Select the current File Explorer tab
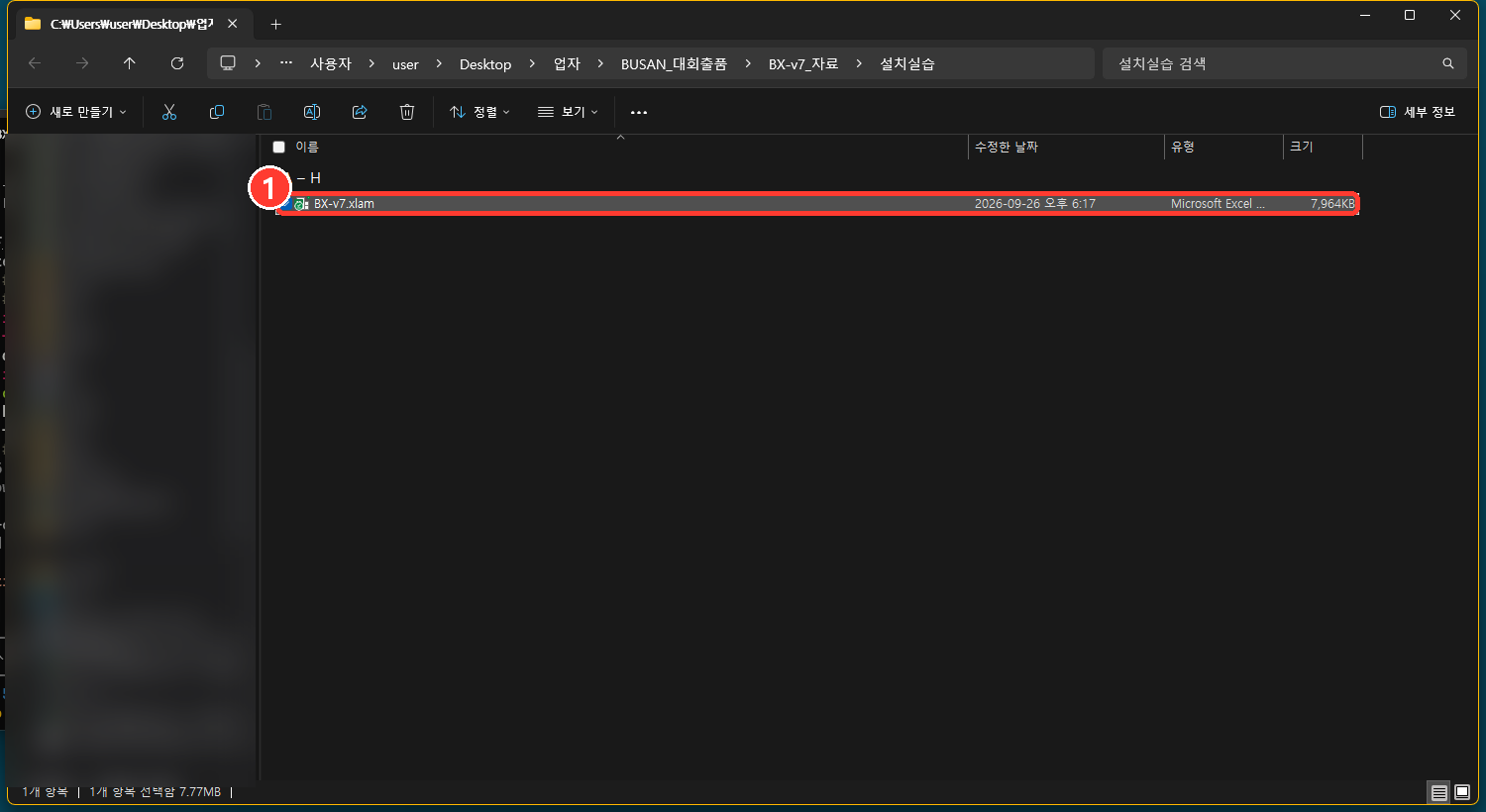Image resolution: width=1486 pixels, height=812 pixels. coord(131,24)
